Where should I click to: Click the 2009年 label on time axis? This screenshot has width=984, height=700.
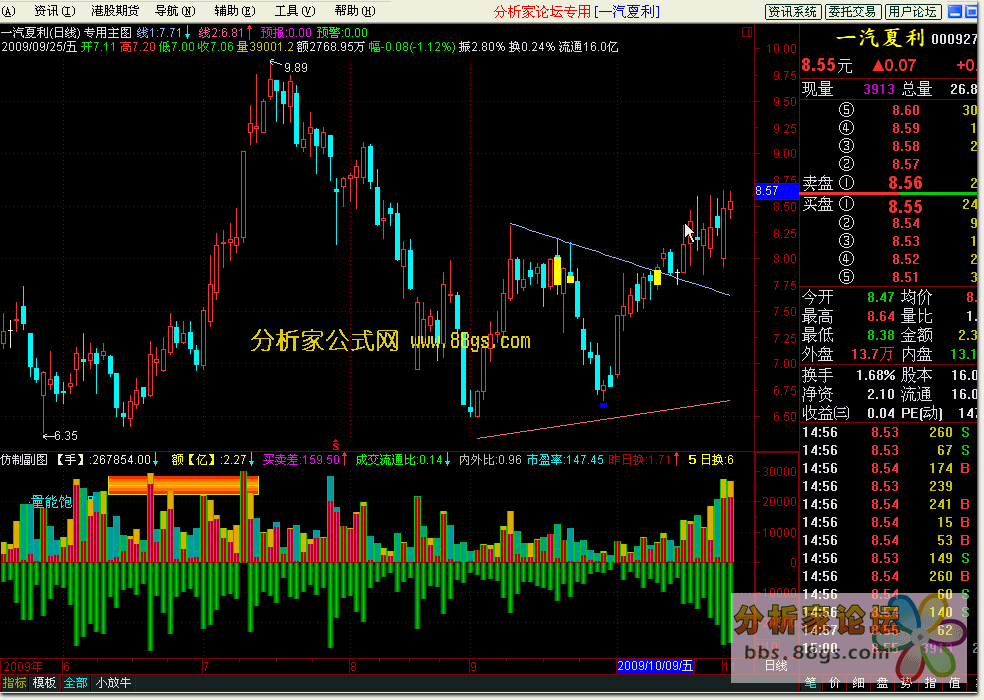pos(23,666)
